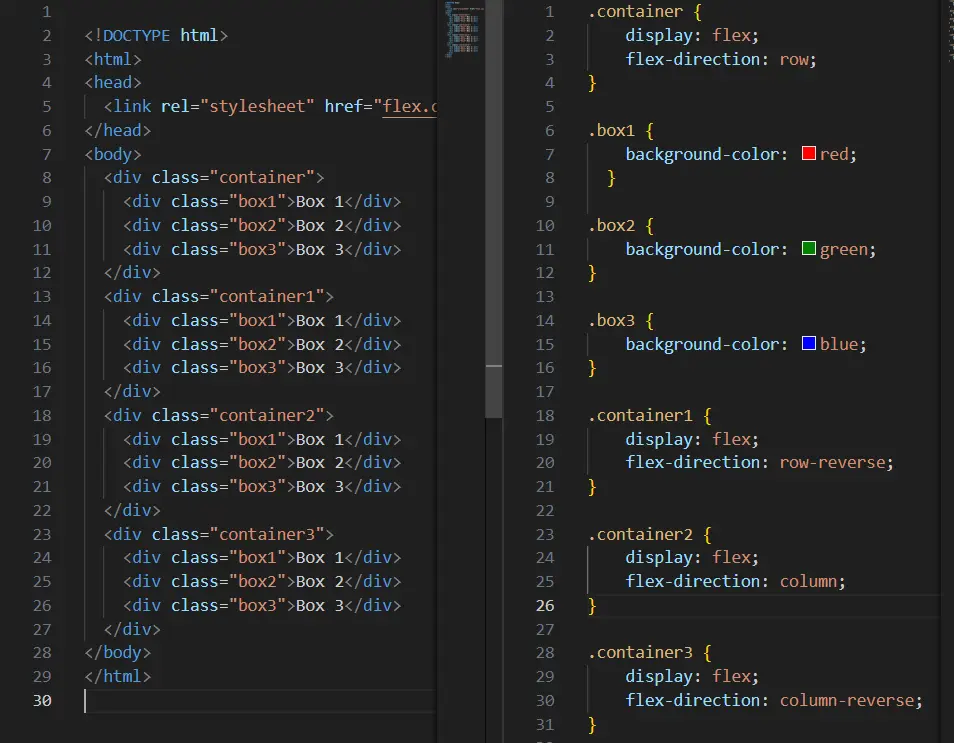Click display: flex; on CSS line 19
The height and width of the screenshot is (743, 954).
tap(692, 439)
